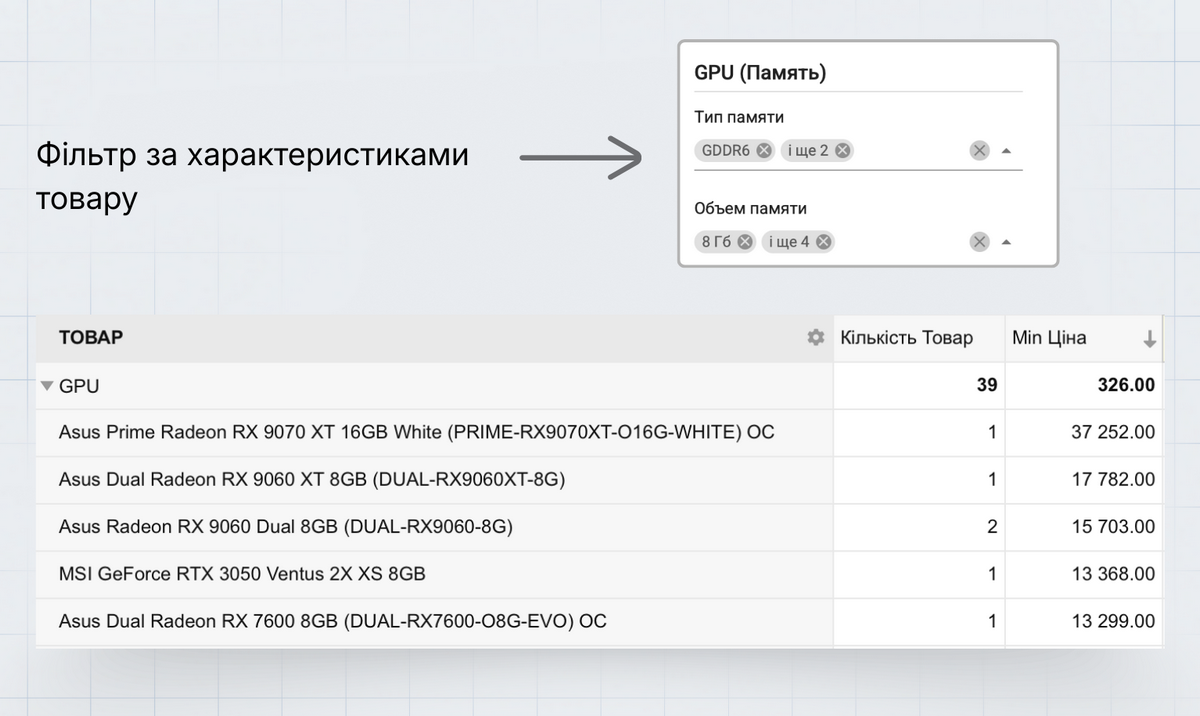
Task: Select MSI GeForce RTX 3050 Ventus row
Action: point(242,574)
